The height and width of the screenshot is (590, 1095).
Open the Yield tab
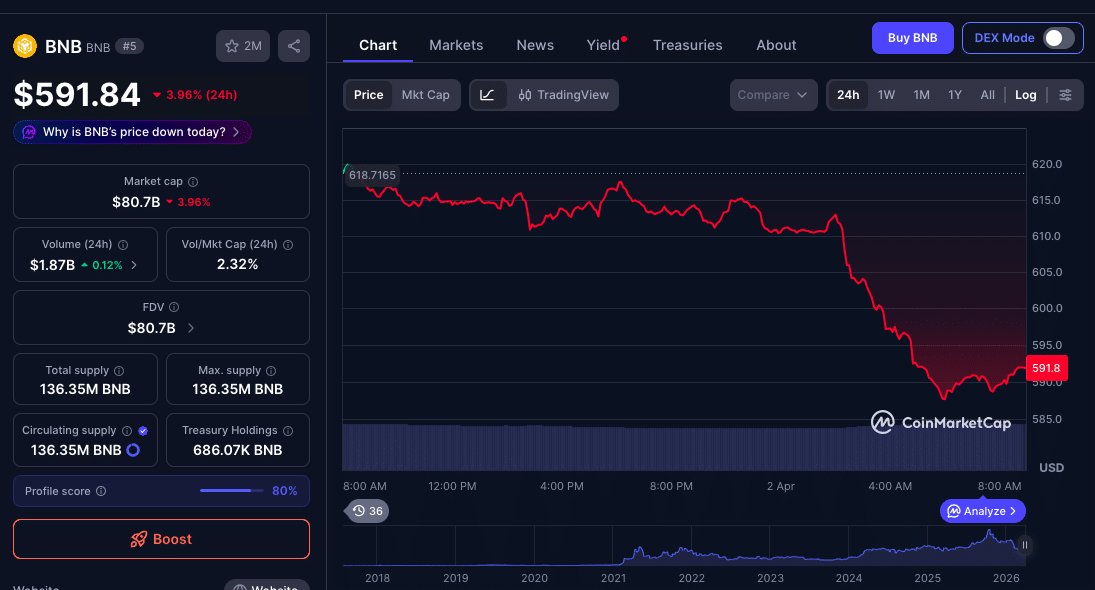603,45
